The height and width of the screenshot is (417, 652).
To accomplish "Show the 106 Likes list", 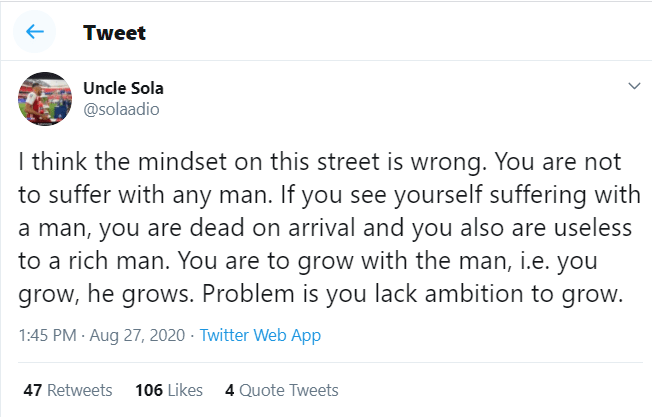I will point(169,390).
